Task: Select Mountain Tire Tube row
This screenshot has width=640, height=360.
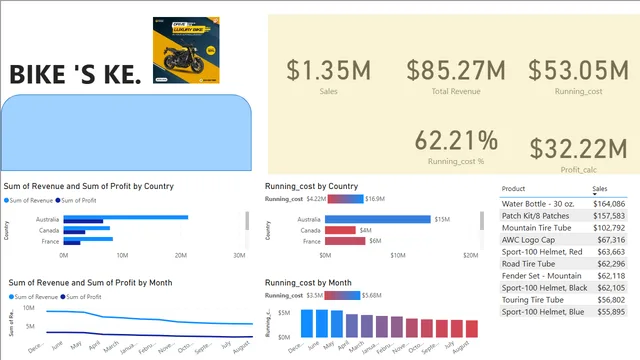Action: click(563, 228)
